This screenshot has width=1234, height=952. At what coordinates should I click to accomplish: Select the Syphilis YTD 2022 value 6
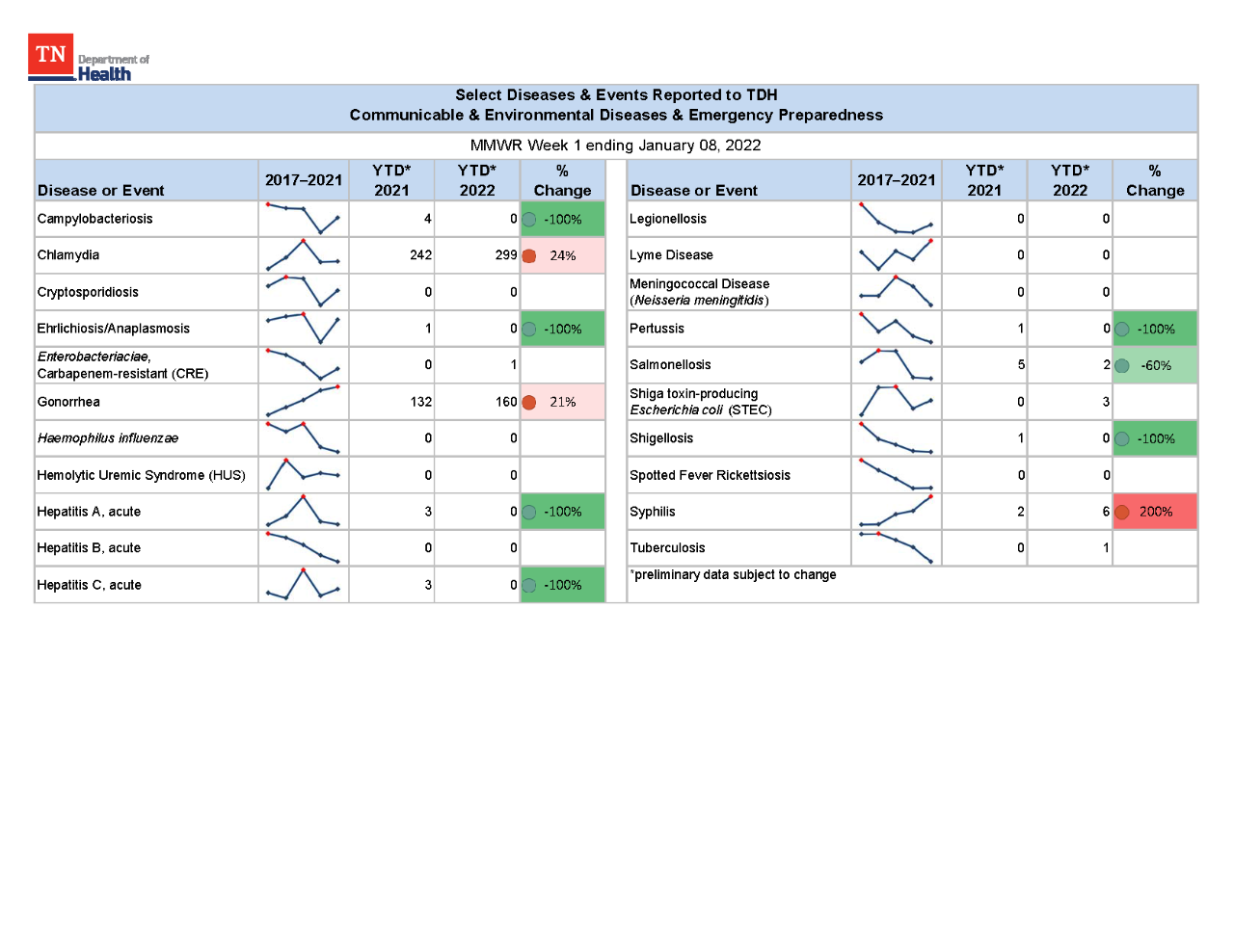click(1107, 512)
